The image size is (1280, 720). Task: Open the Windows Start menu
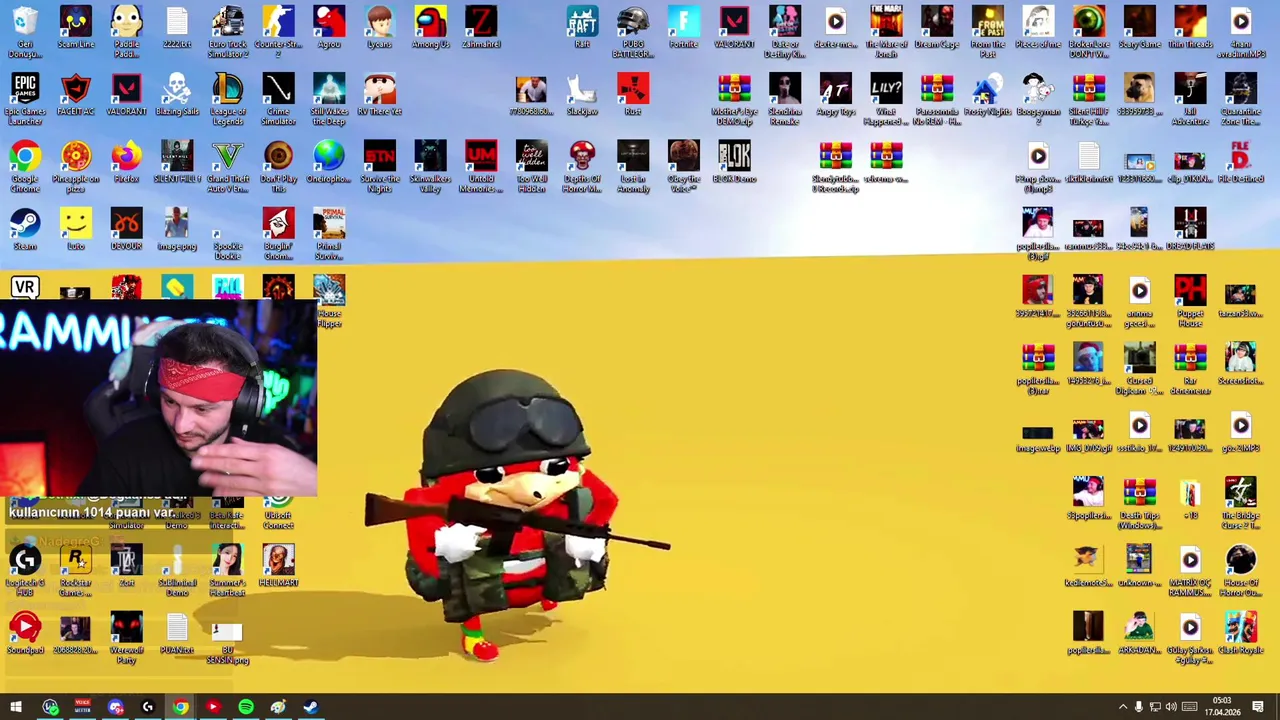point(15,707)
